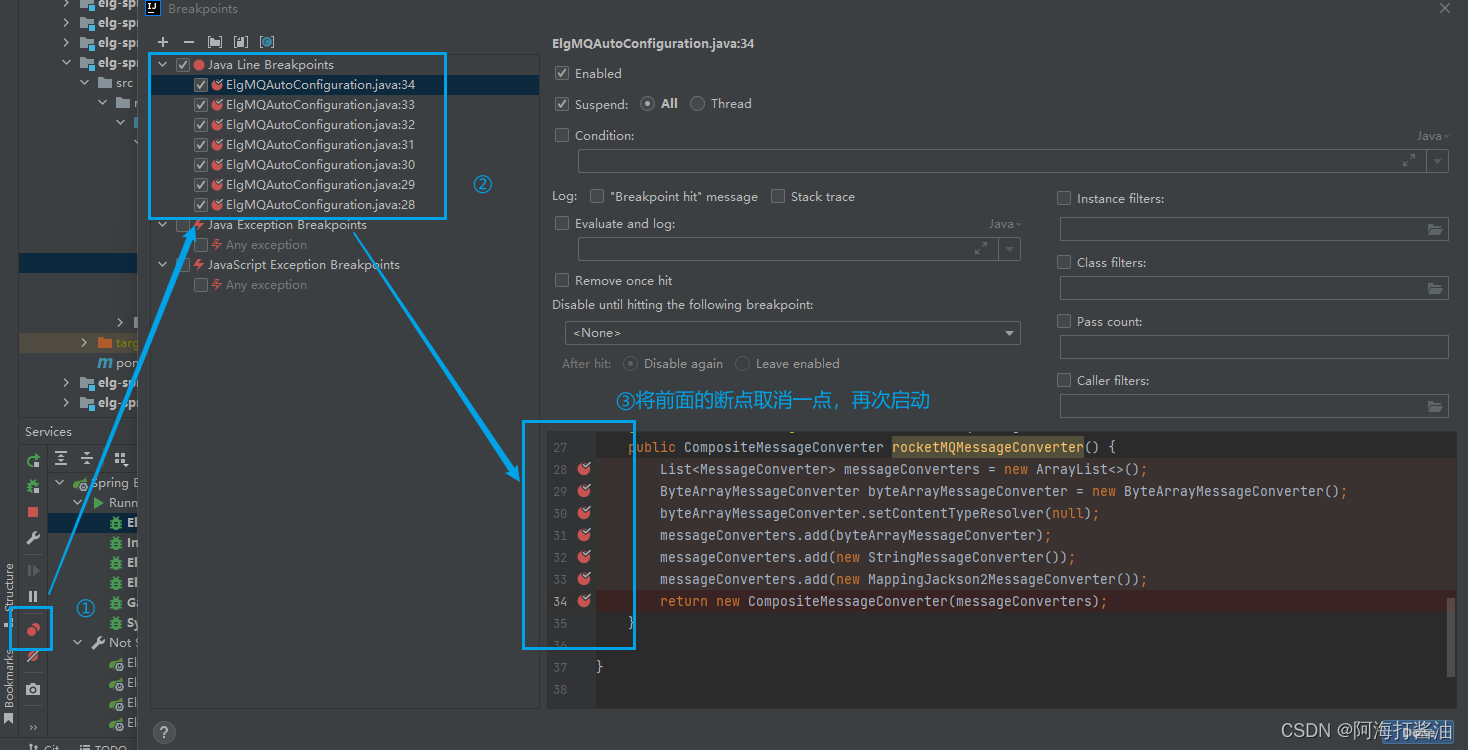Expand the Condition editor field
The width and height of the screenshot is (1468, 750).
pyautogui.click(x=1409, y=160)
